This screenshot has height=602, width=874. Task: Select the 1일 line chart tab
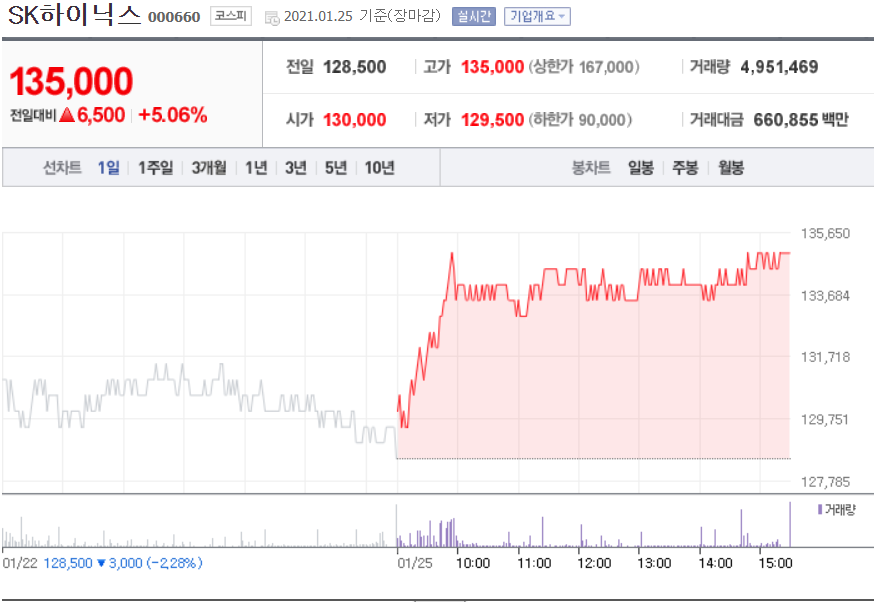[109, 167]
